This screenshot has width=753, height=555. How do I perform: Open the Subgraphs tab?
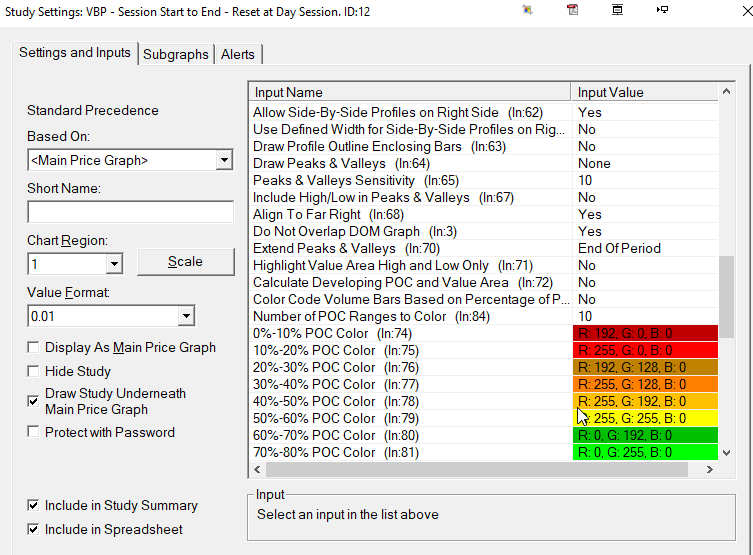176,54
